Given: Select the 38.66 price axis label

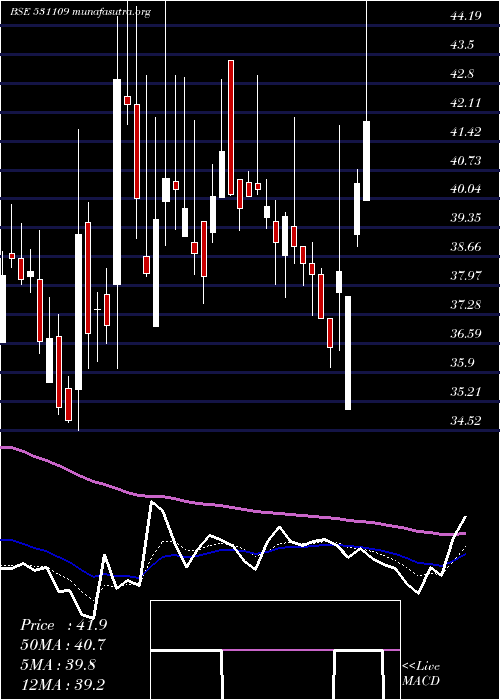Looking at the screenshot, I should click(466, 247).
